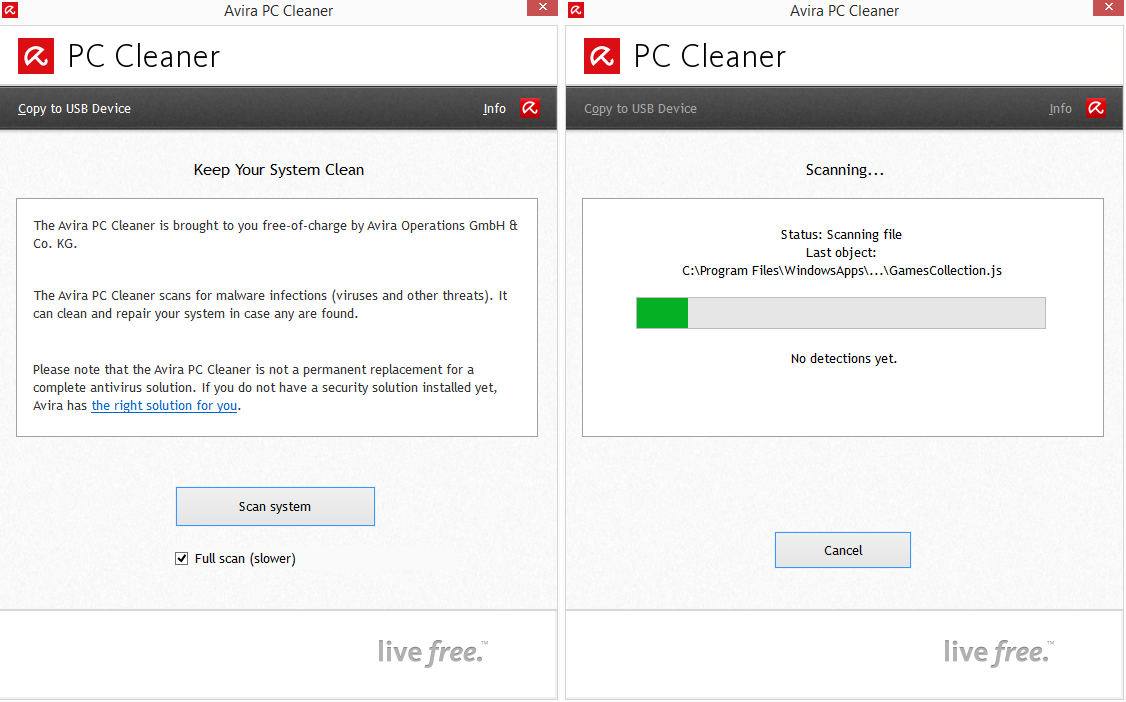
Task: Open the Info menu in the left window
Action: click(494, 108)
